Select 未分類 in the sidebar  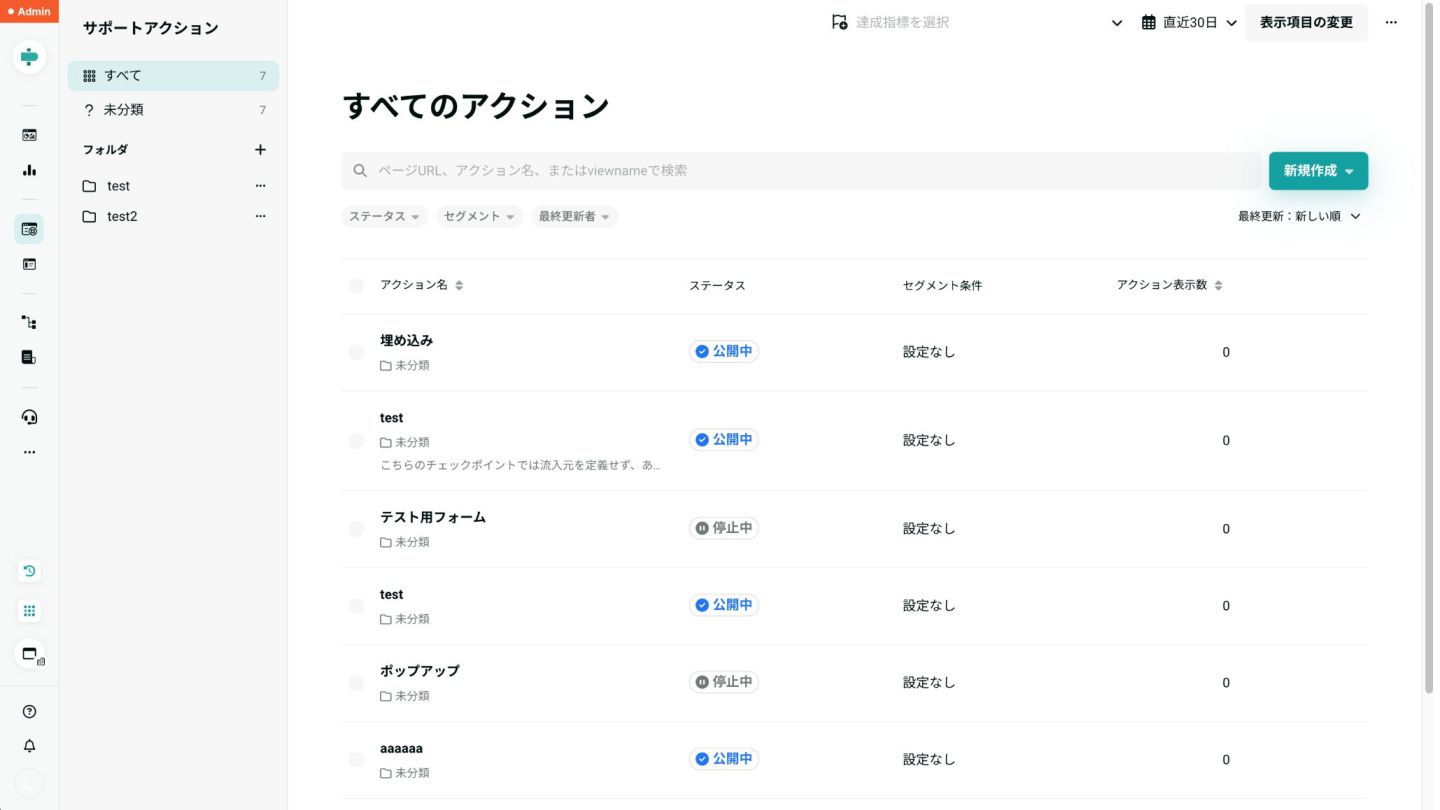[x=173, y=110]
